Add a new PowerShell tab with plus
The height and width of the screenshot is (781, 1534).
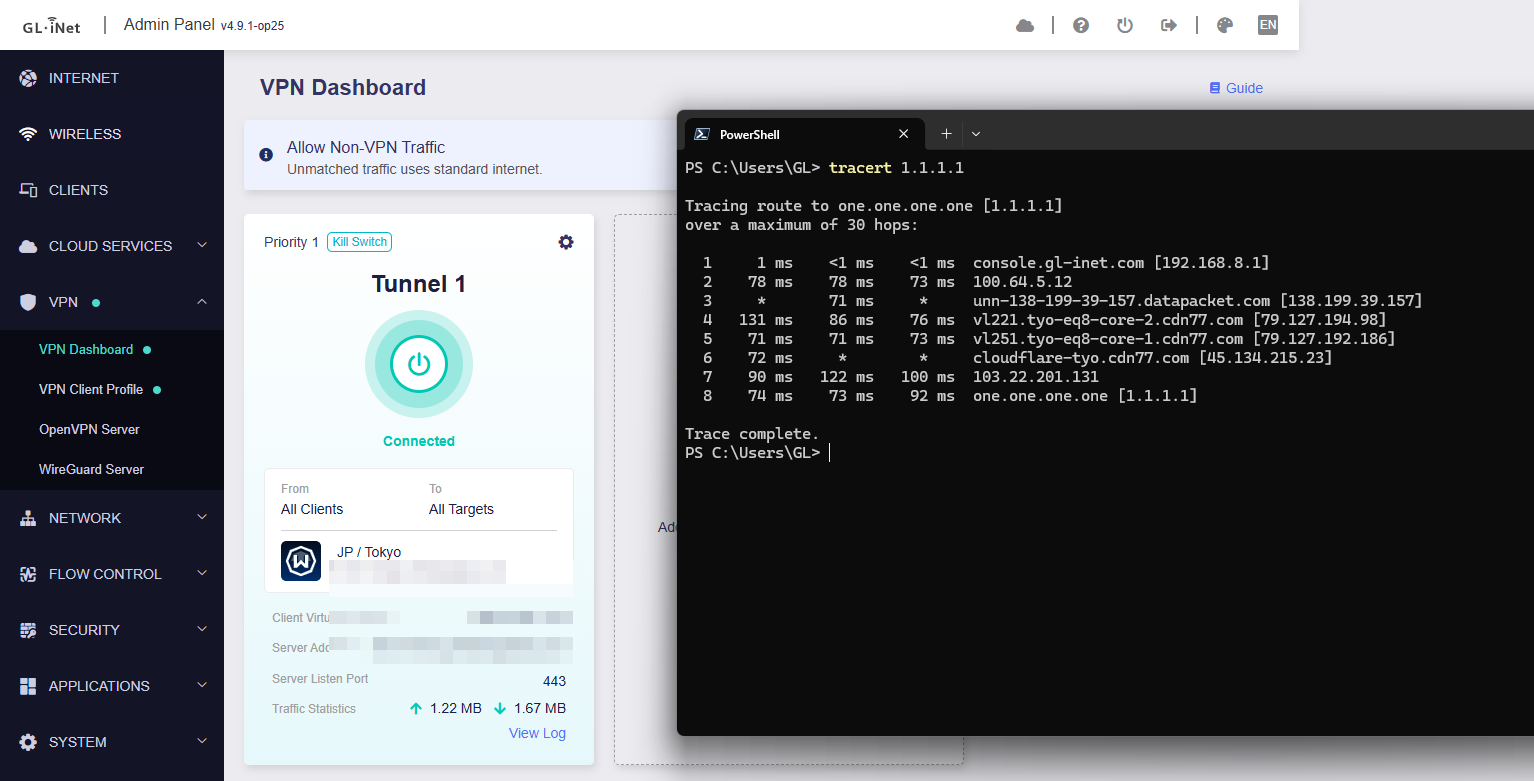click(946, 134)
